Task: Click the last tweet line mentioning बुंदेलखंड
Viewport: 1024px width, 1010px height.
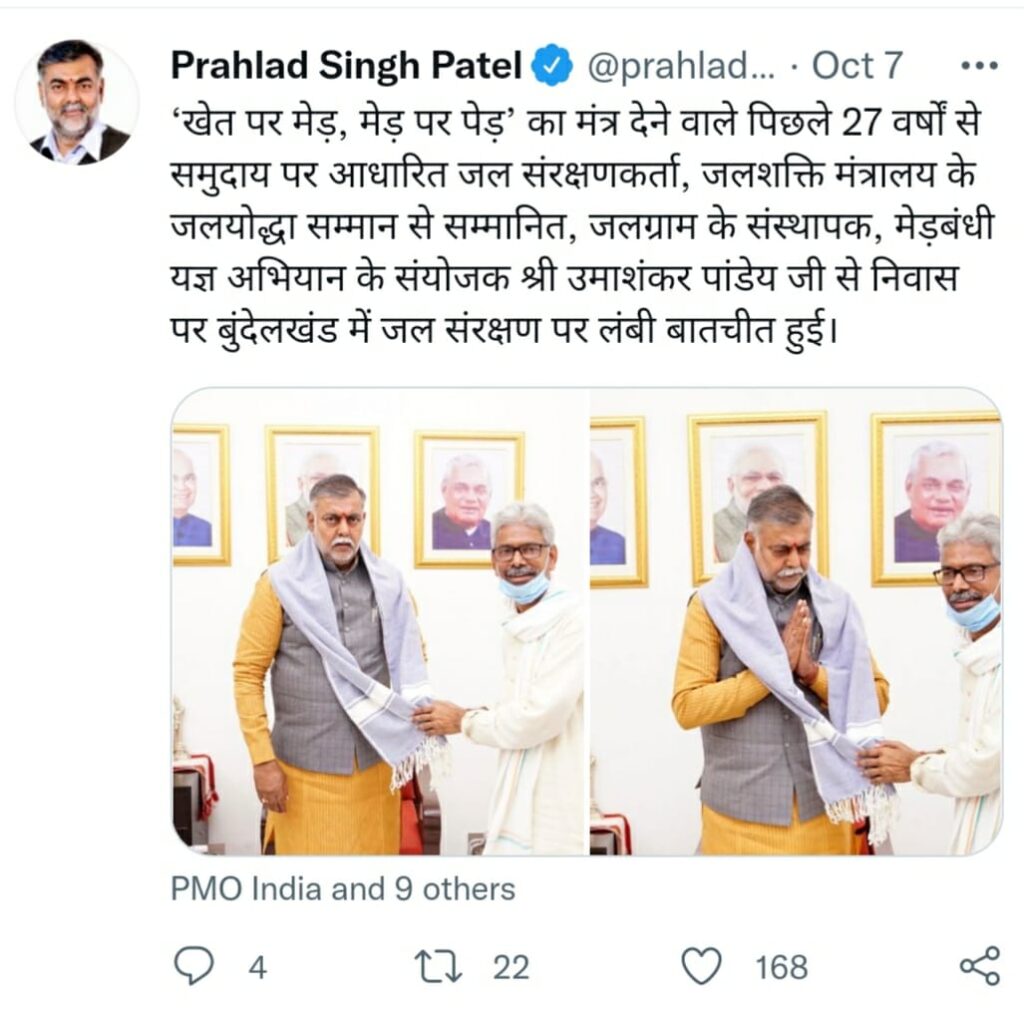Action: click(503, 332)
